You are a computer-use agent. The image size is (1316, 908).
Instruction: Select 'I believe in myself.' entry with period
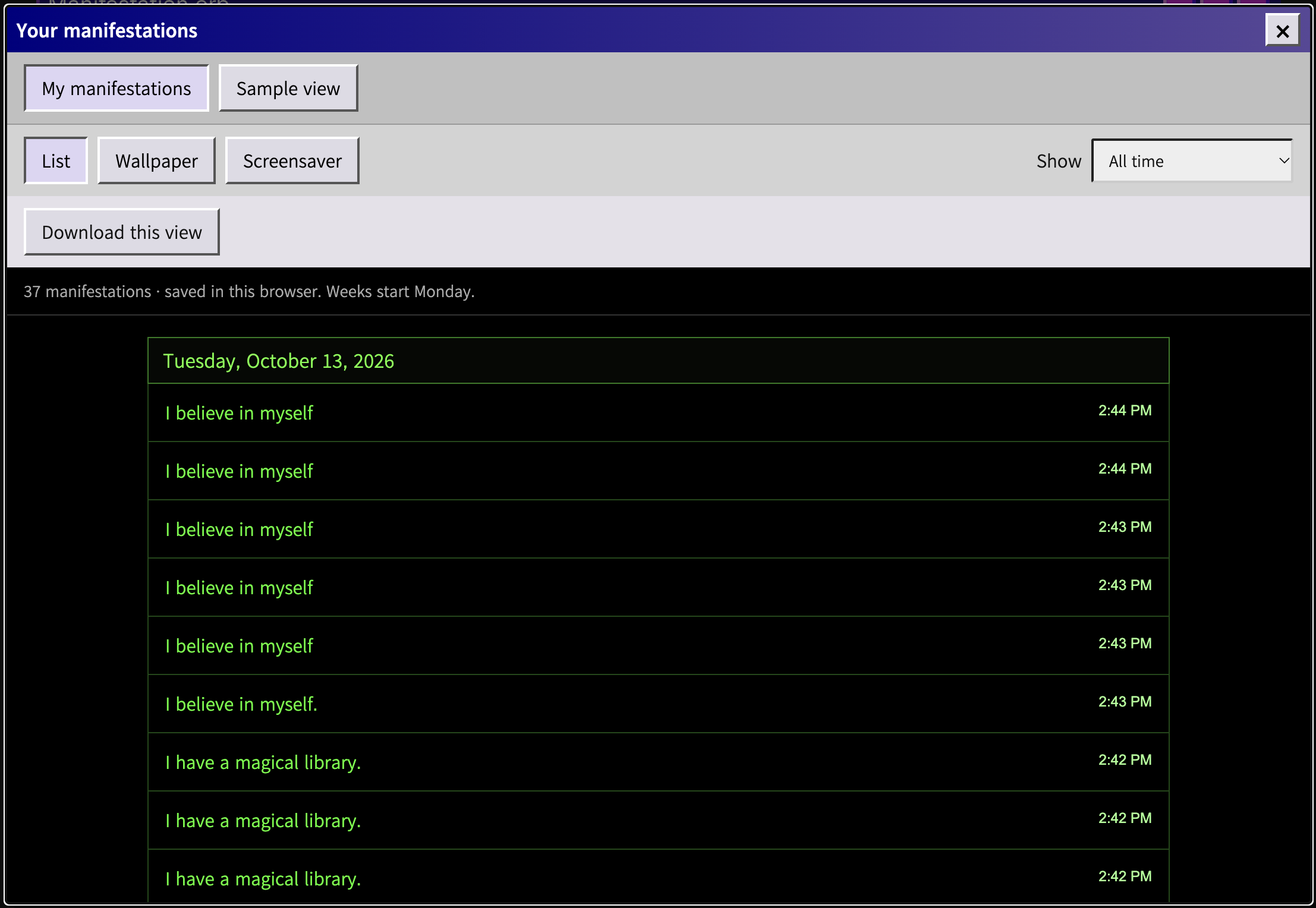pos(658,704)
